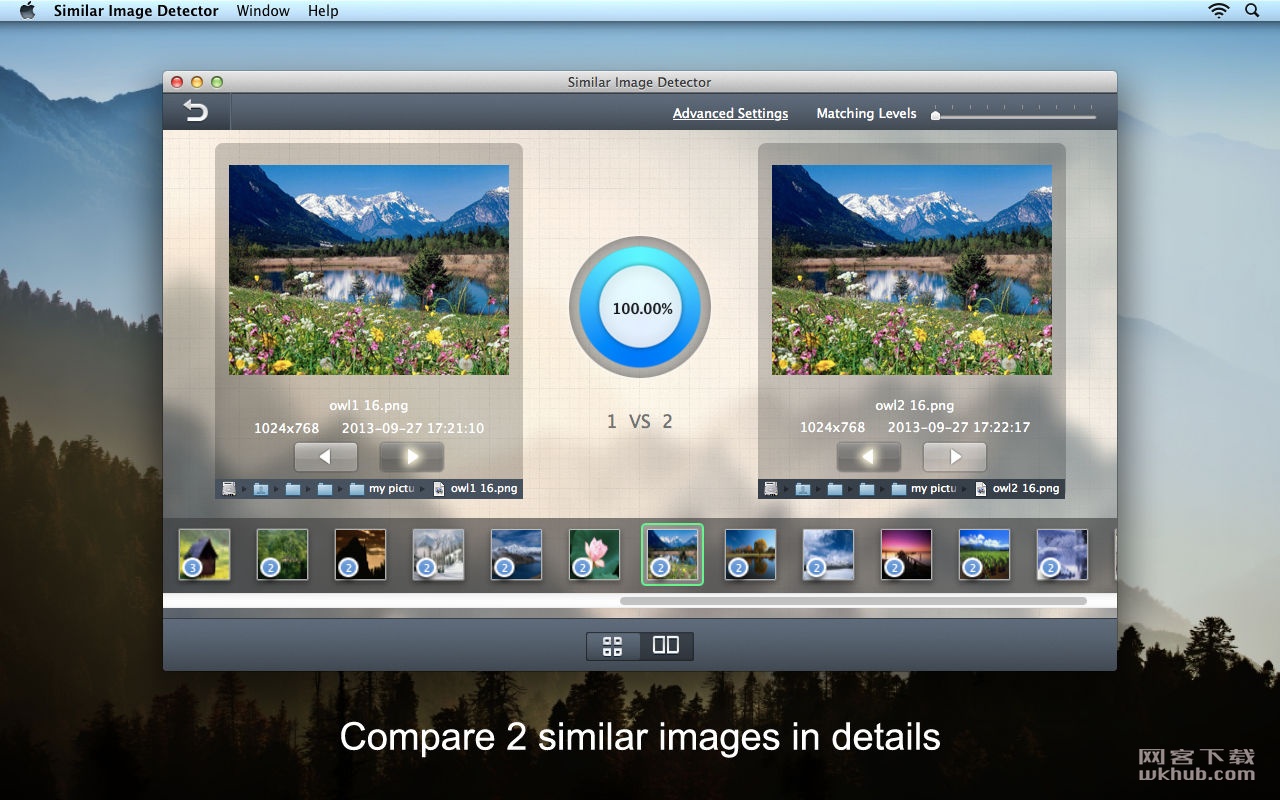The image size is (1280, 800).
Task: Click the home folder icon in right path bar
Action: pyautogui.click(x=803, y=488)
